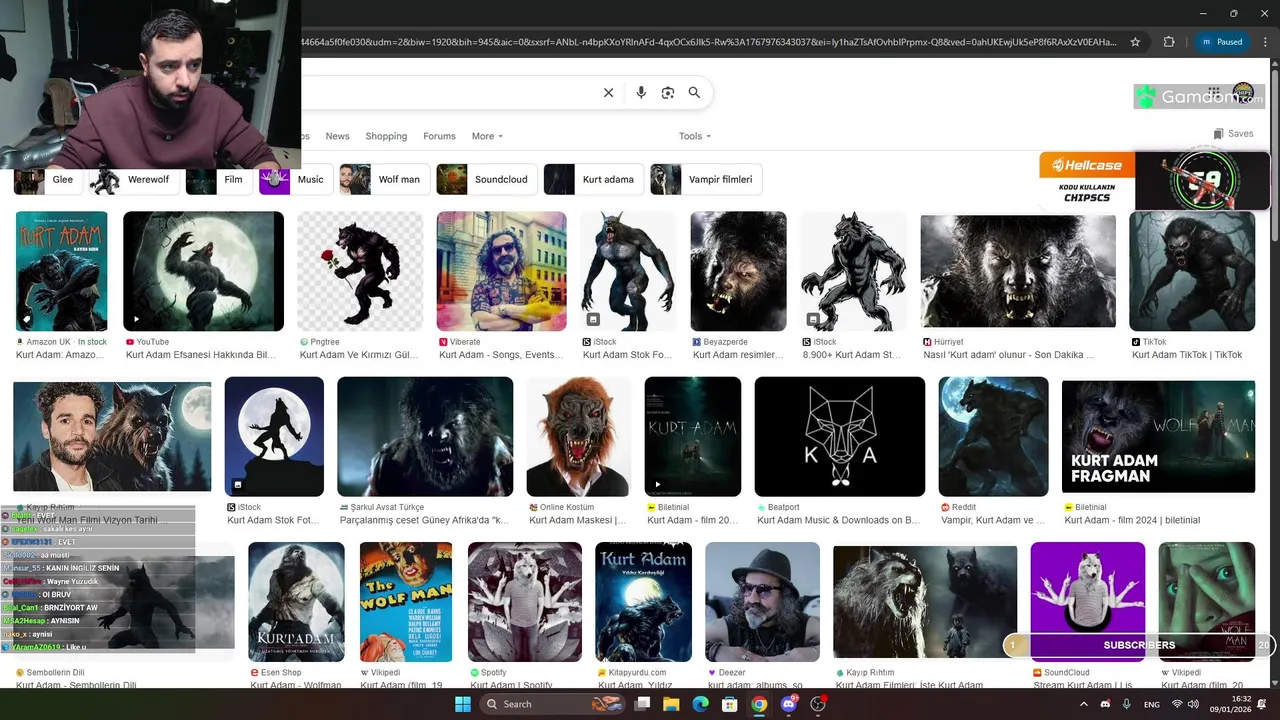This screenshot has width=1280, height=720.
Task: Open Kitapyurdu Kurt Adam book cover
Action: pyautogui.click(x=644, y=602)
